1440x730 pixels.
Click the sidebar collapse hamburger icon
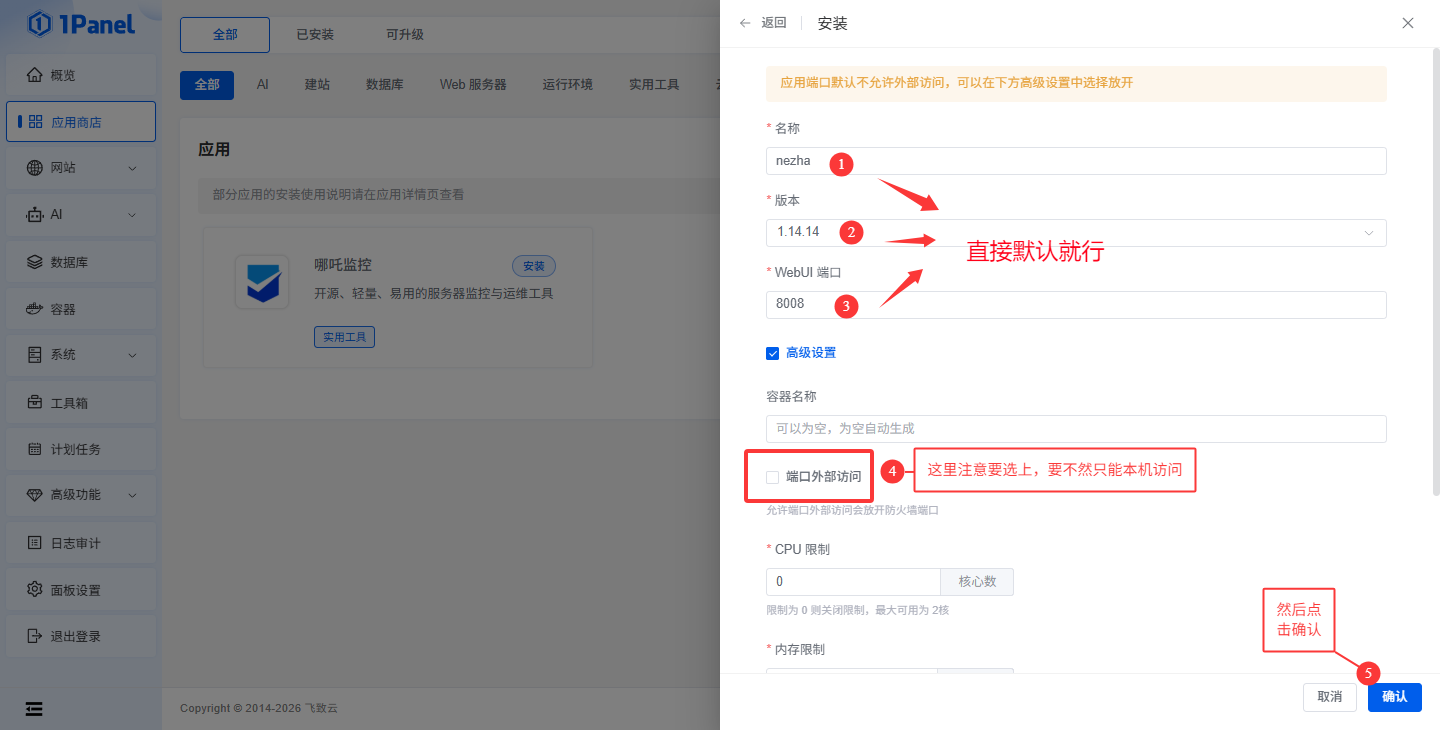coord(34,709)
